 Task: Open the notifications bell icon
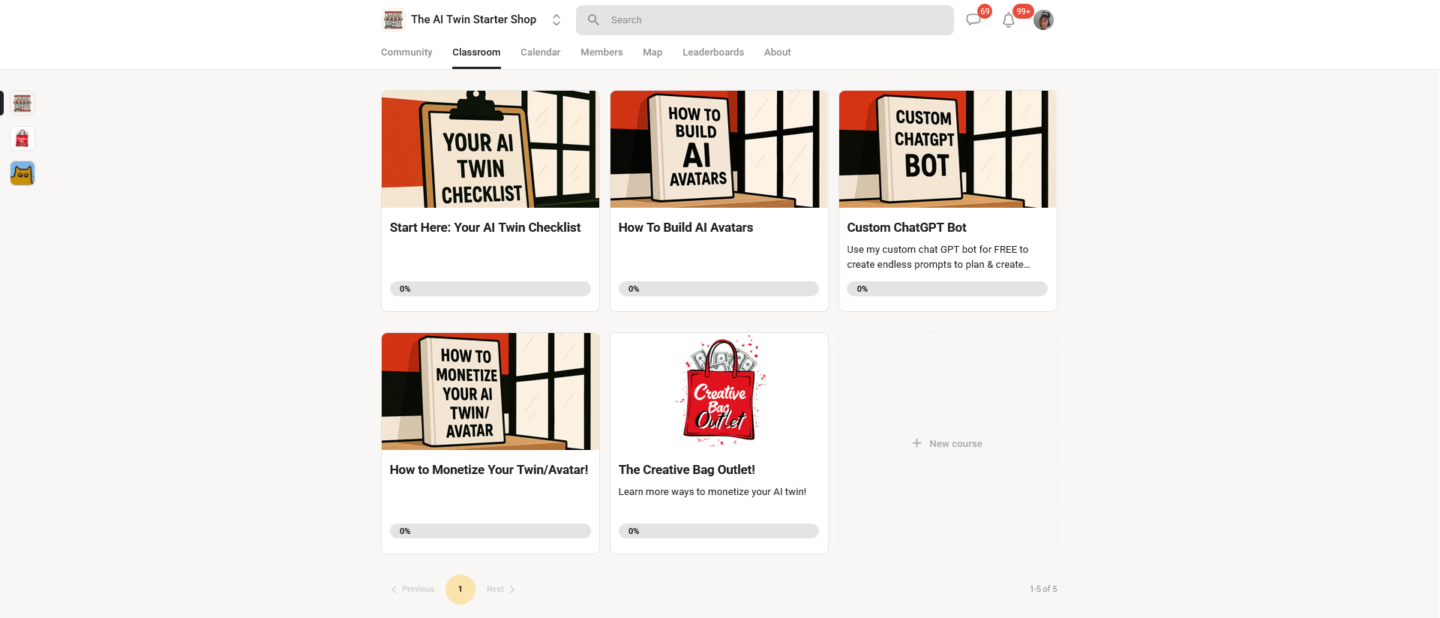coord(1008,20)
